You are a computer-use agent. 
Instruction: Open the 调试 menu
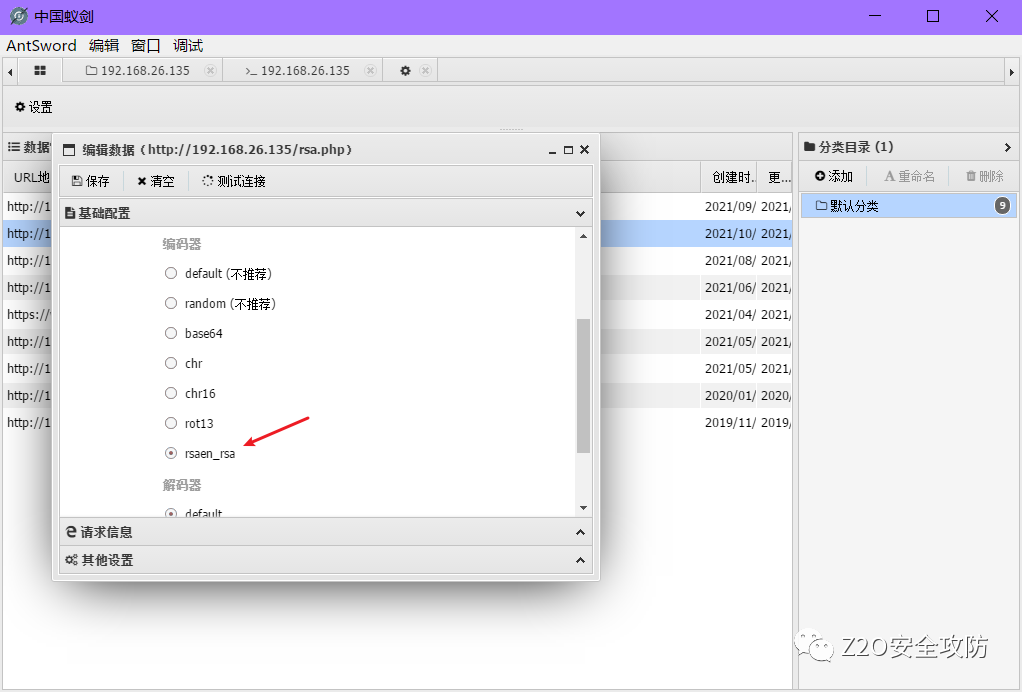188,46
